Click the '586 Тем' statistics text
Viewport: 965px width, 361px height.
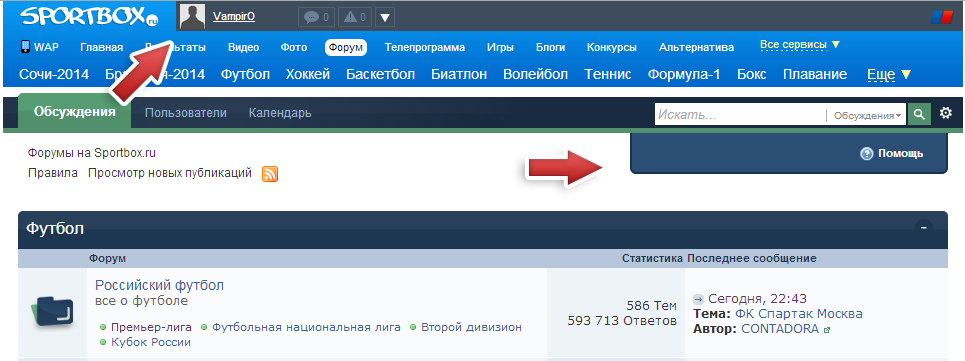tap(651, 306)
